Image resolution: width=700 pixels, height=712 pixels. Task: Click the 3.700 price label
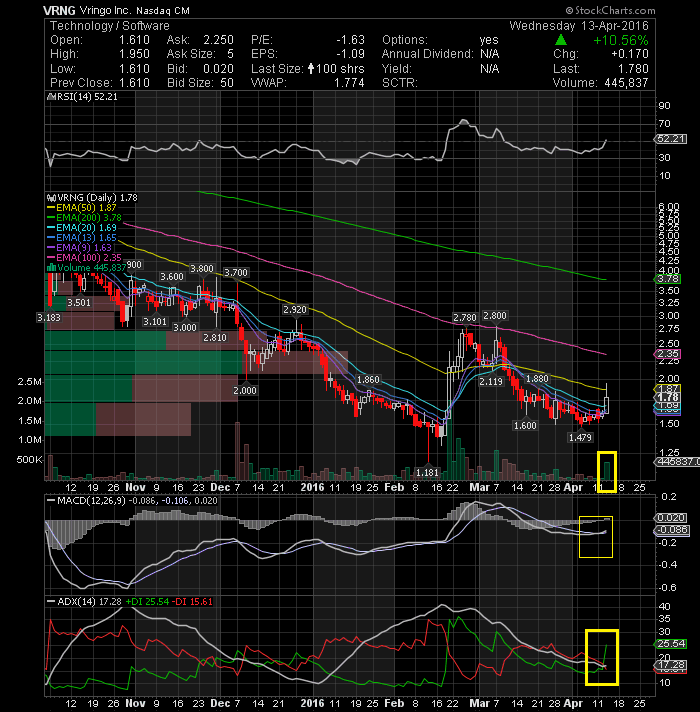click(236, 272)
